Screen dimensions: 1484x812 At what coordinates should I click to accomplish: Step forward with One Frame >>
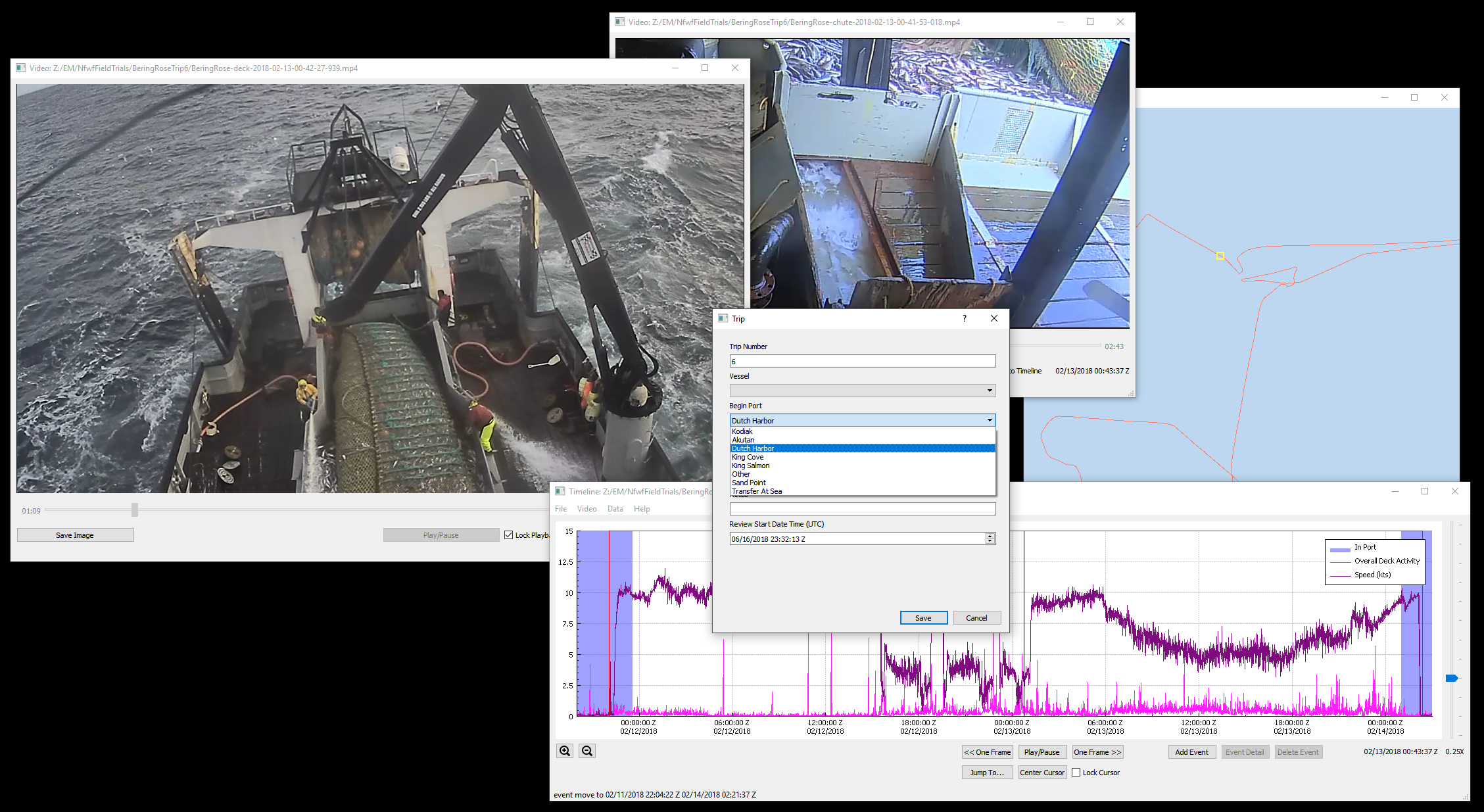(1097, 752)
